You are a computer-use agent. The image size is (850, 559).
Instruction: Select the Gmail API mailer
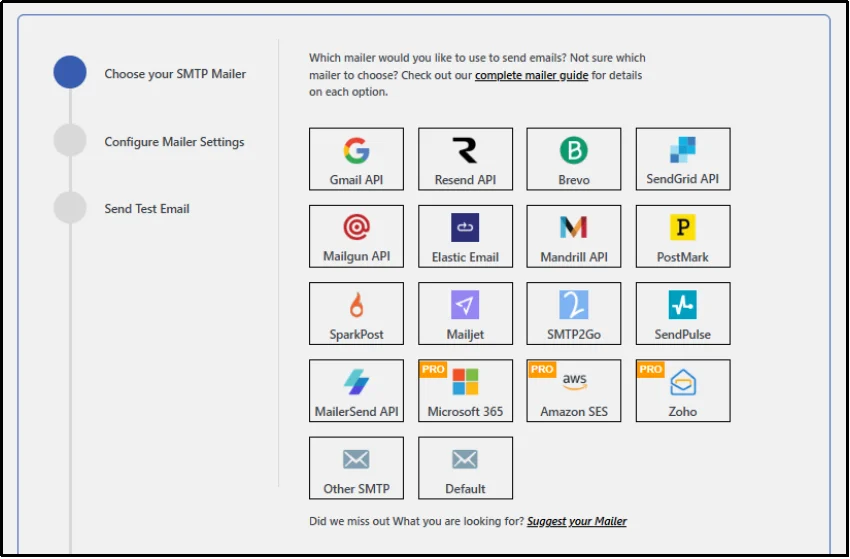point(356,159)
